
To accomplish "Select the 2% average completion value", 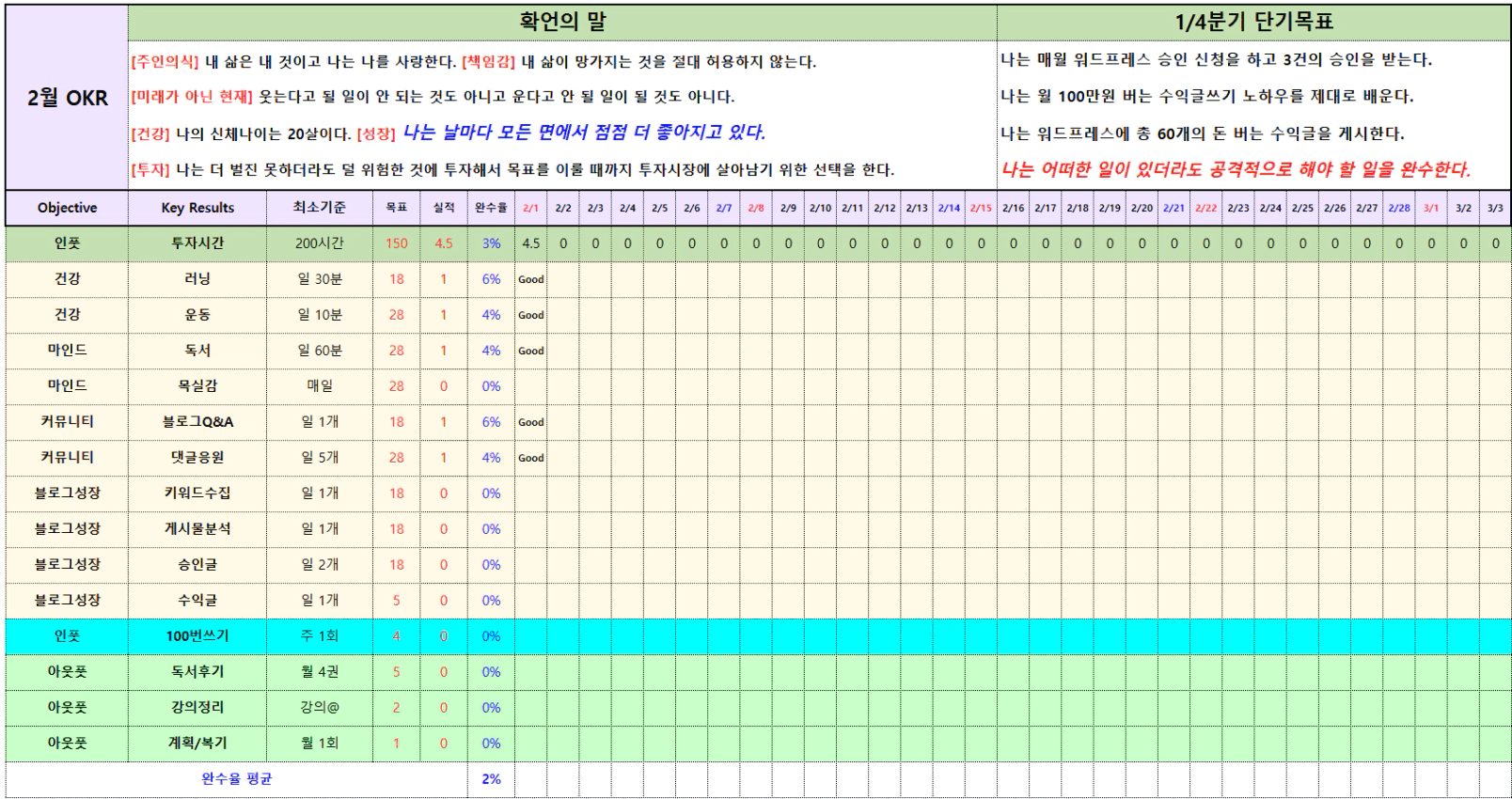I will (491, 779).
